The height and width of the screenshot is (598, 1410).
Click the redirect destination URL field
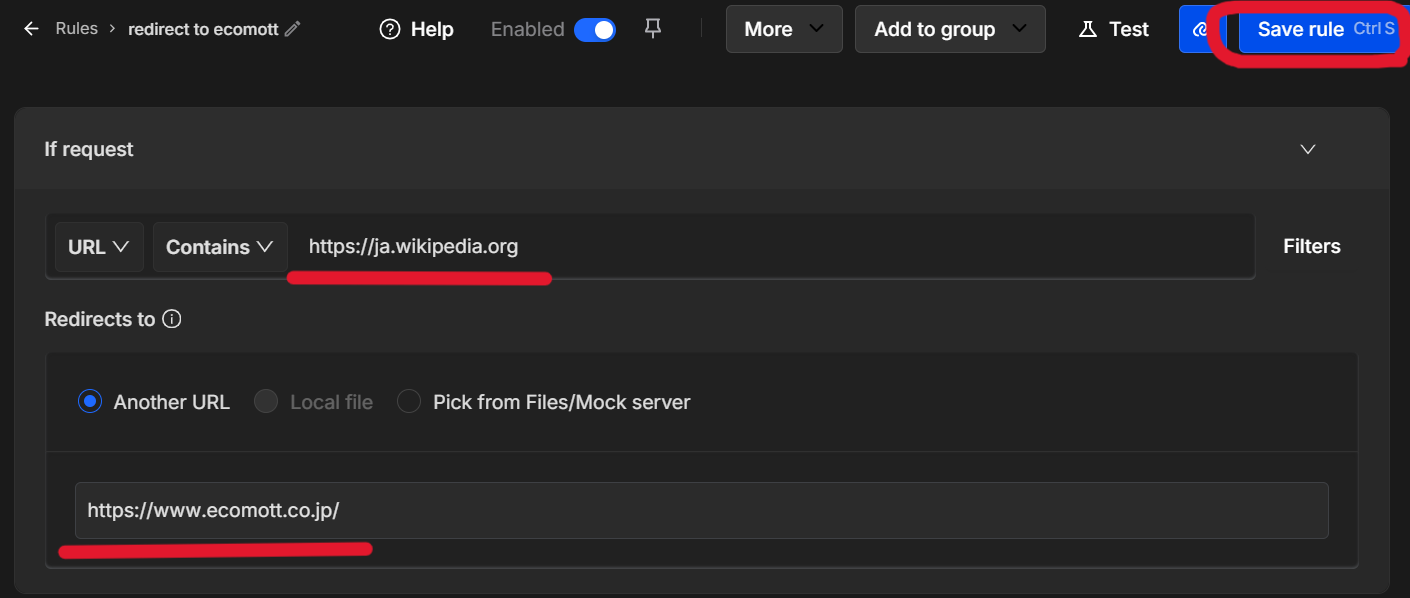[x=700, y=510]
